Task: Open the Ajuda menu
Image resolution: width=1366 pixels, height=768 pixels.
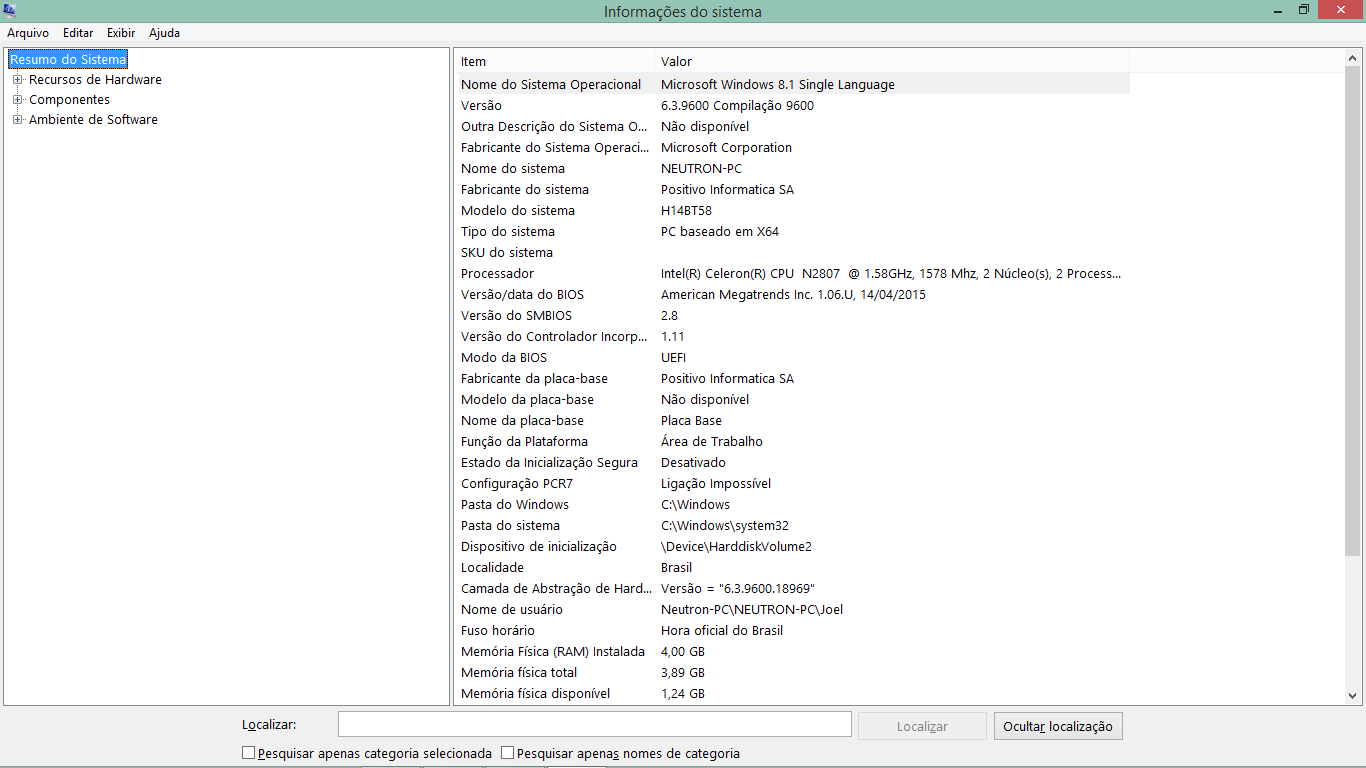Action: [164, 33]
